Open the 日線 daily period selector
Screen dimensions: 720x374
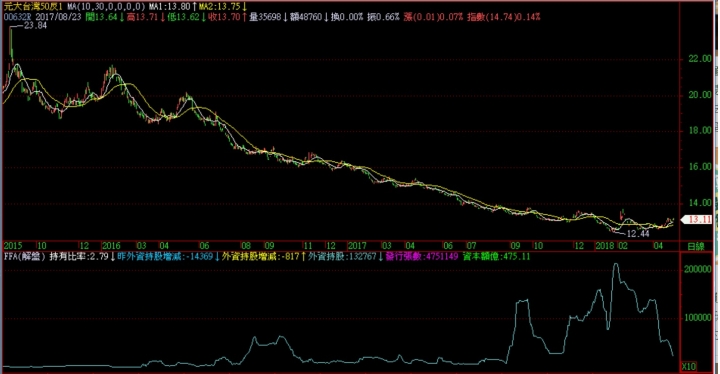tap(695, 246)
